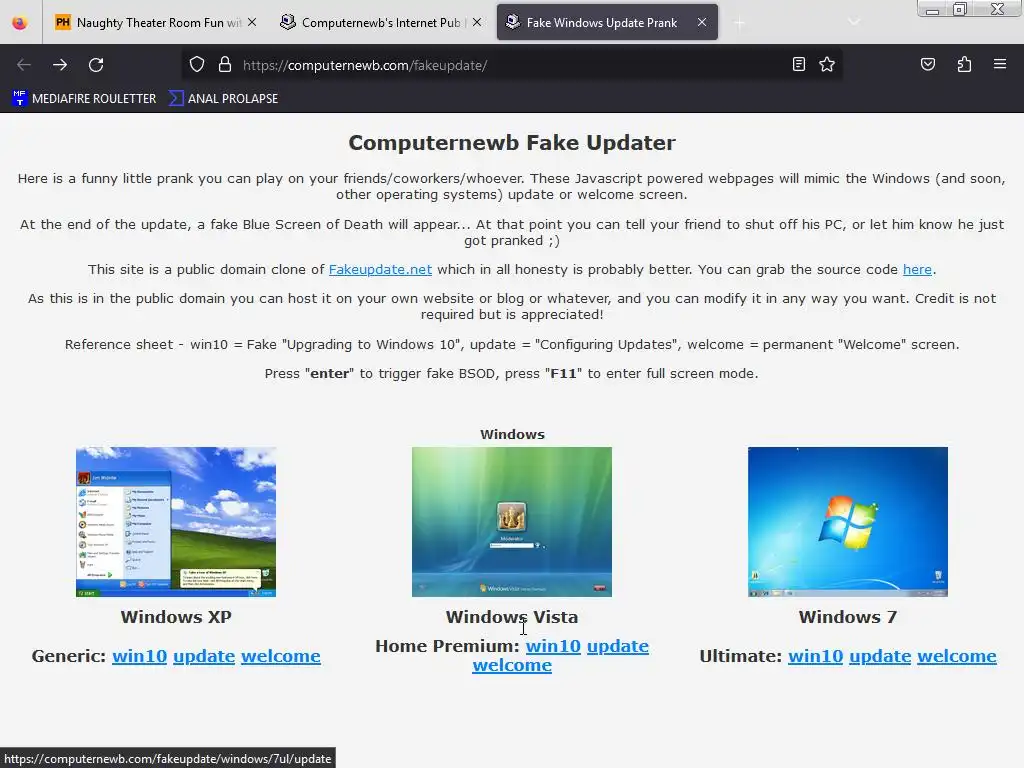Open Vista Home Premium update link
The width and height of the screenshot is (1024, 768).
pos(618,646)
